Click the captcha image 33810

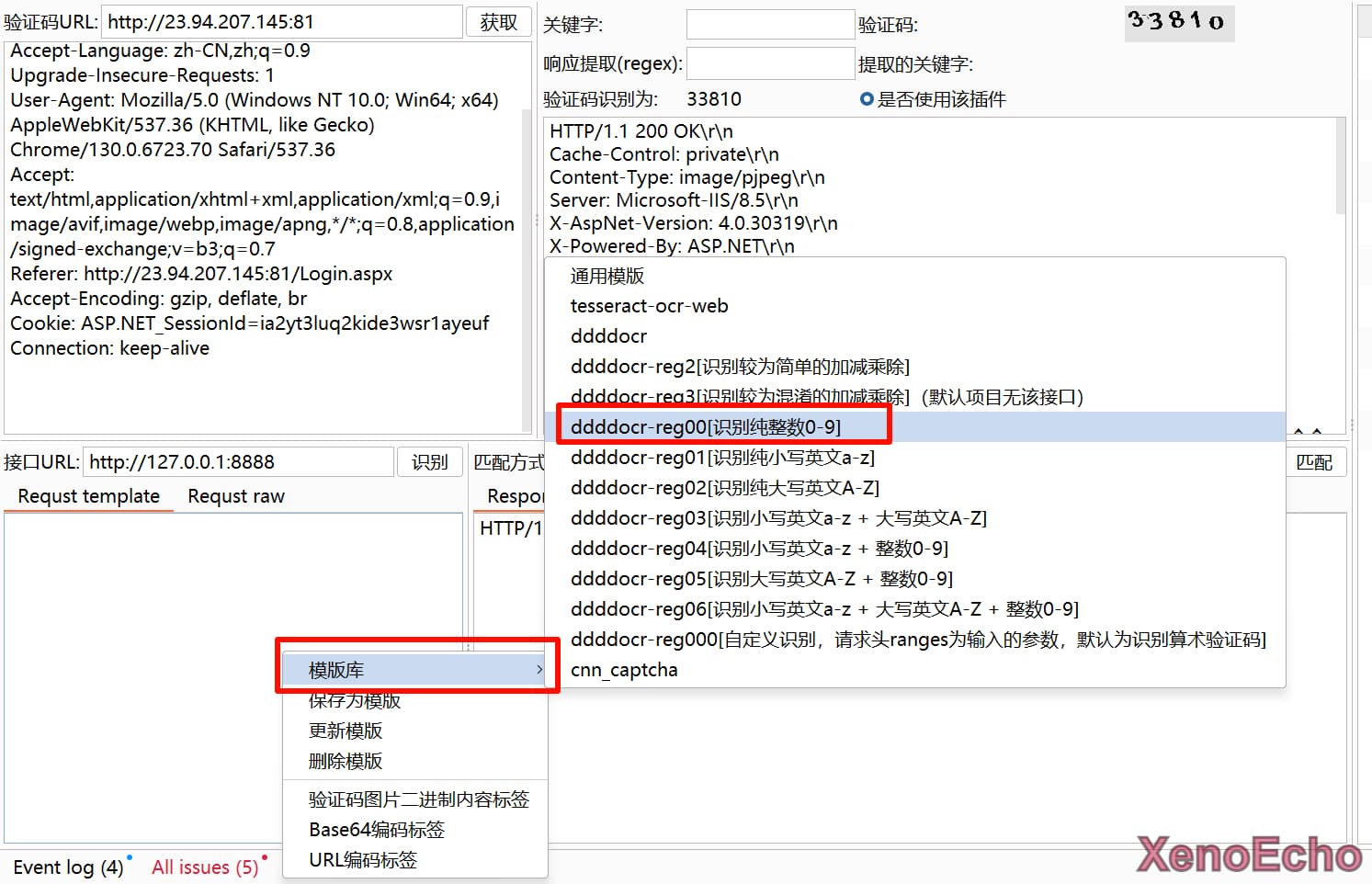tap(1178, 21)
